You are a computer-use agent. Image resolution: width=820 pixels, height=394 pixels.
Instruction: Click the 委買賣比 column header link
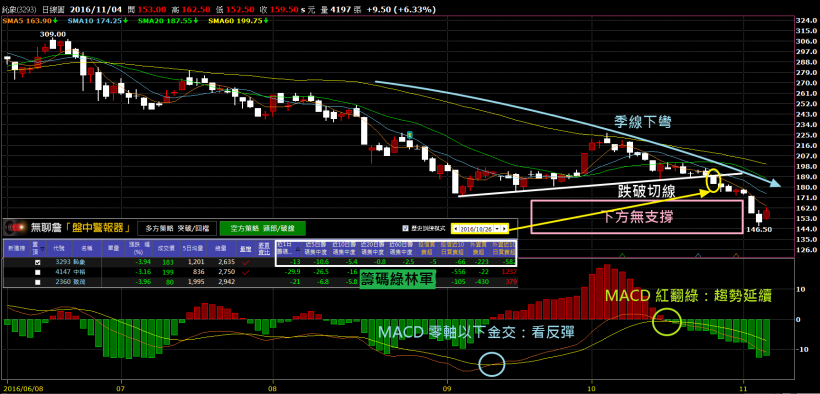click(x=264, y=249)
